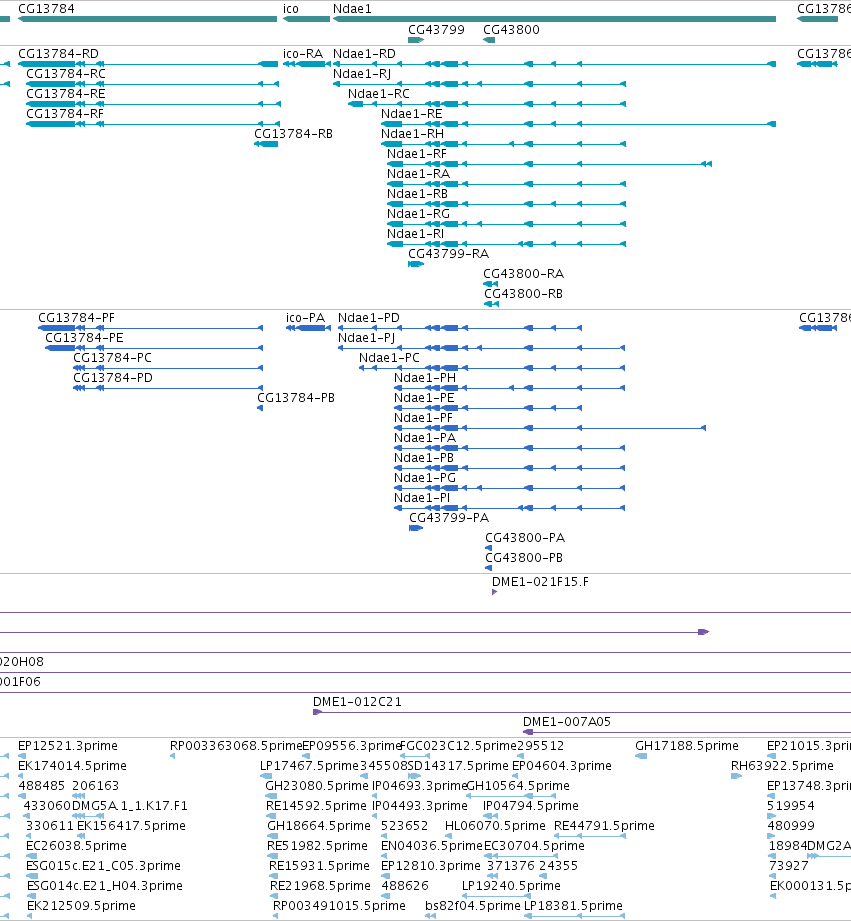Image resolution: width=851 pixels, height=921 pixels.
Task: Select transcript Ndae1-RC
Action: [x=379, y=93]
